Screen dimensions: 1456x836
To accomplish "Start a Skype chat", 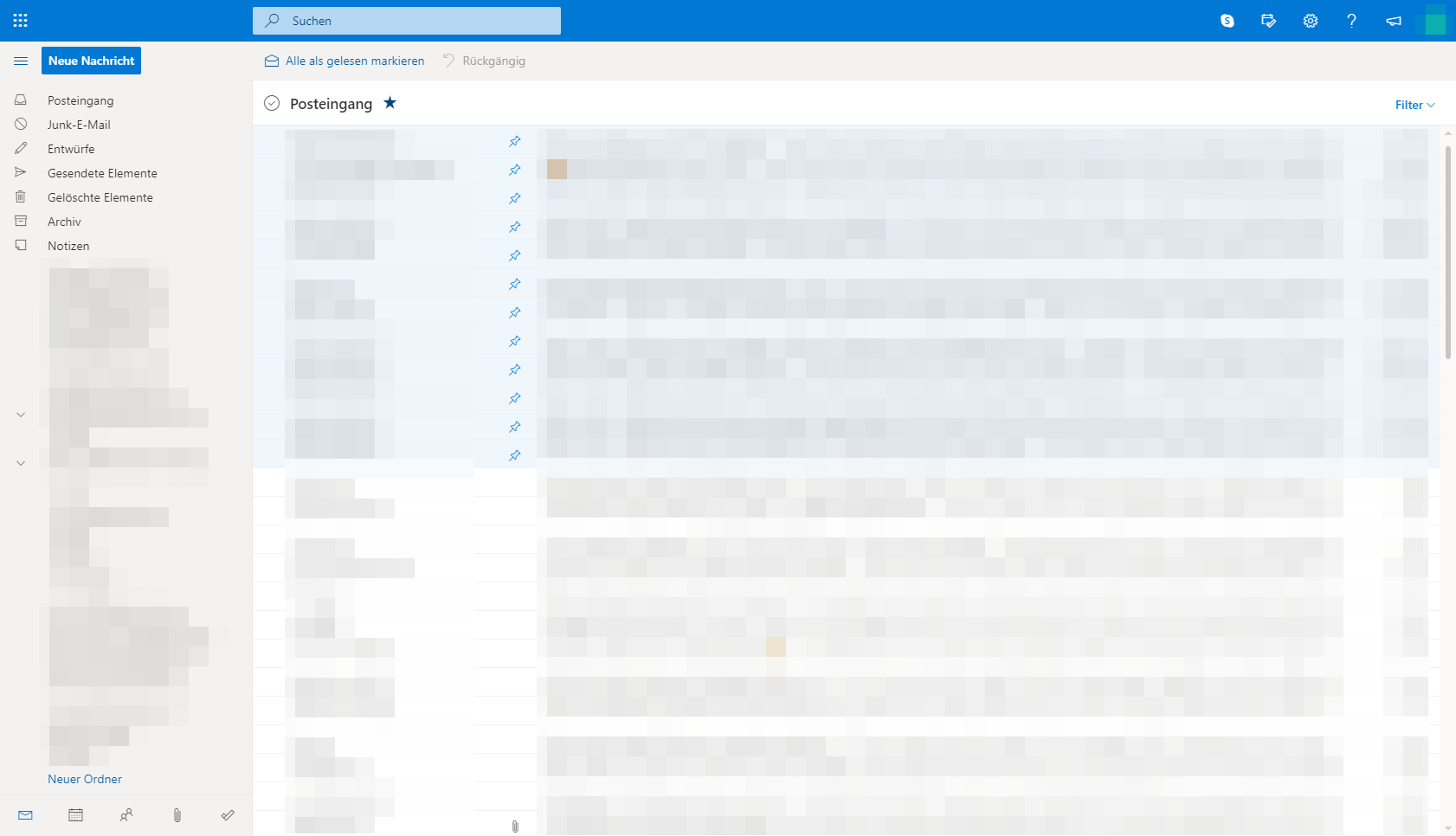I will pyautogui.click(x=1227, y=20).
